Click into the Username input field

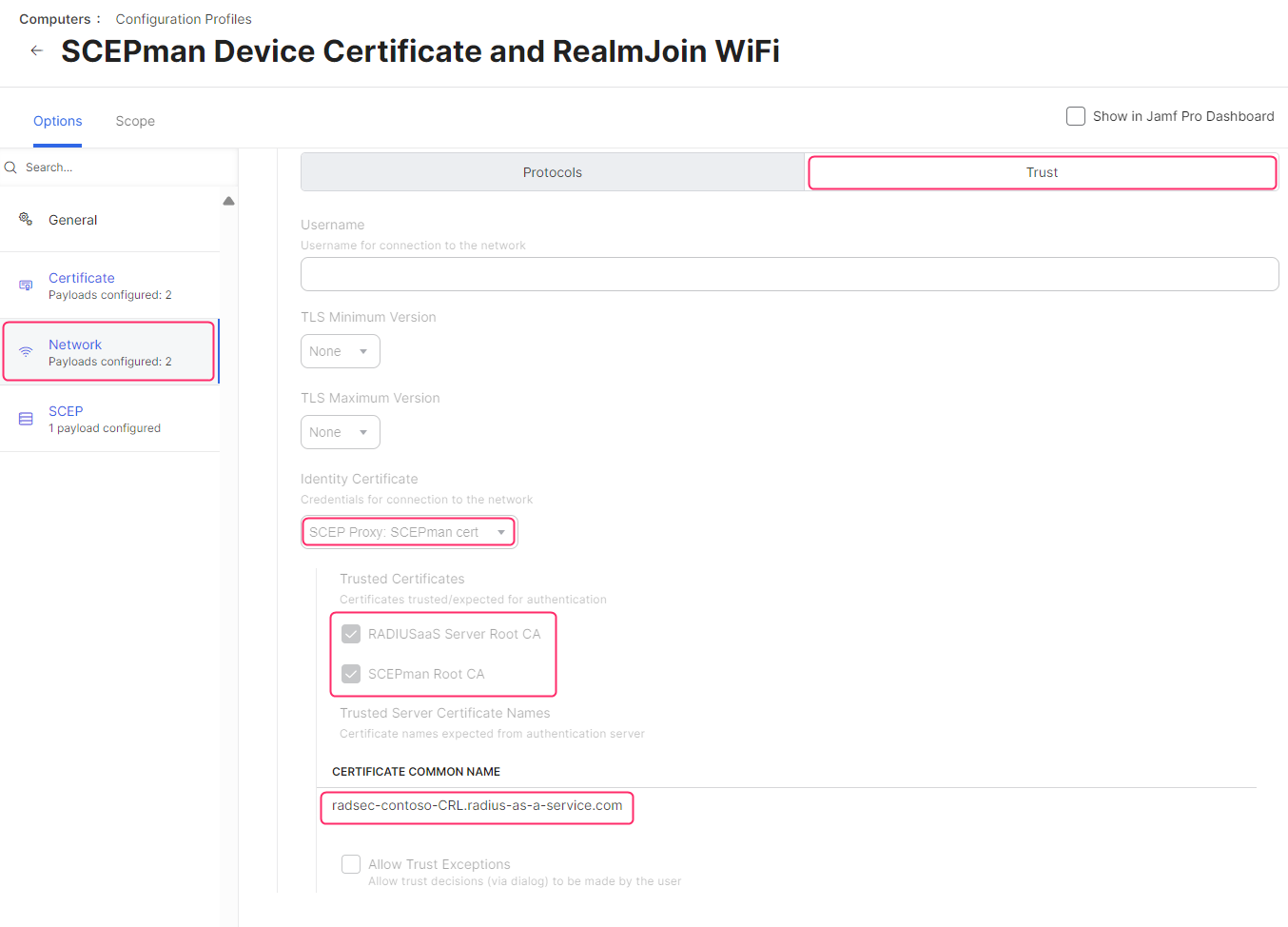(789, 274)
